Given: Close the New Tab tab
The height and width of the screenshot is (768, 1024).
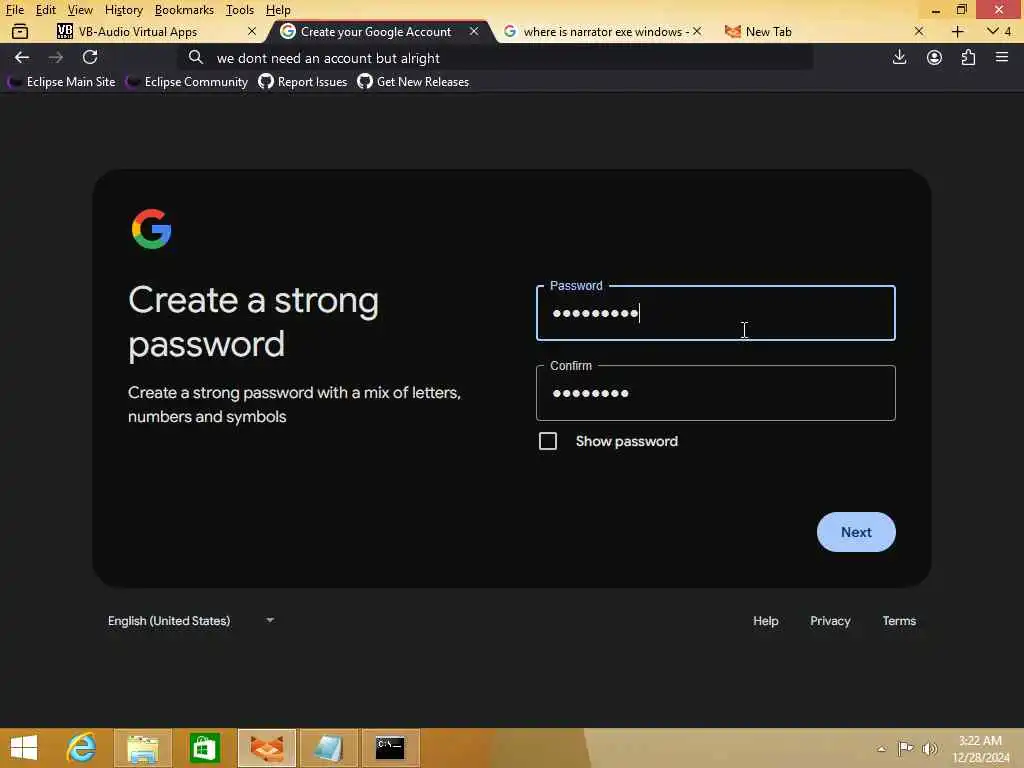Looking at the screenshot, I should point(919,31).
